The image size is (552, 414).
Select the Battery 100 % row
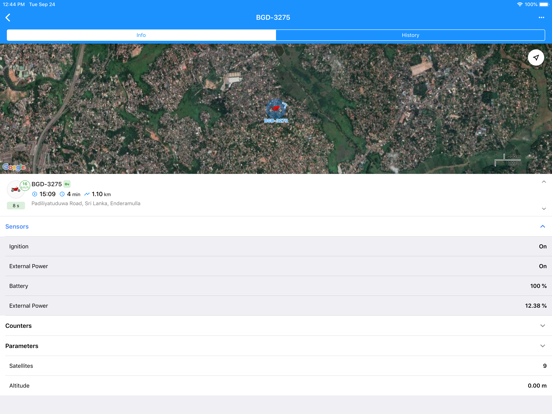point(276,286)
